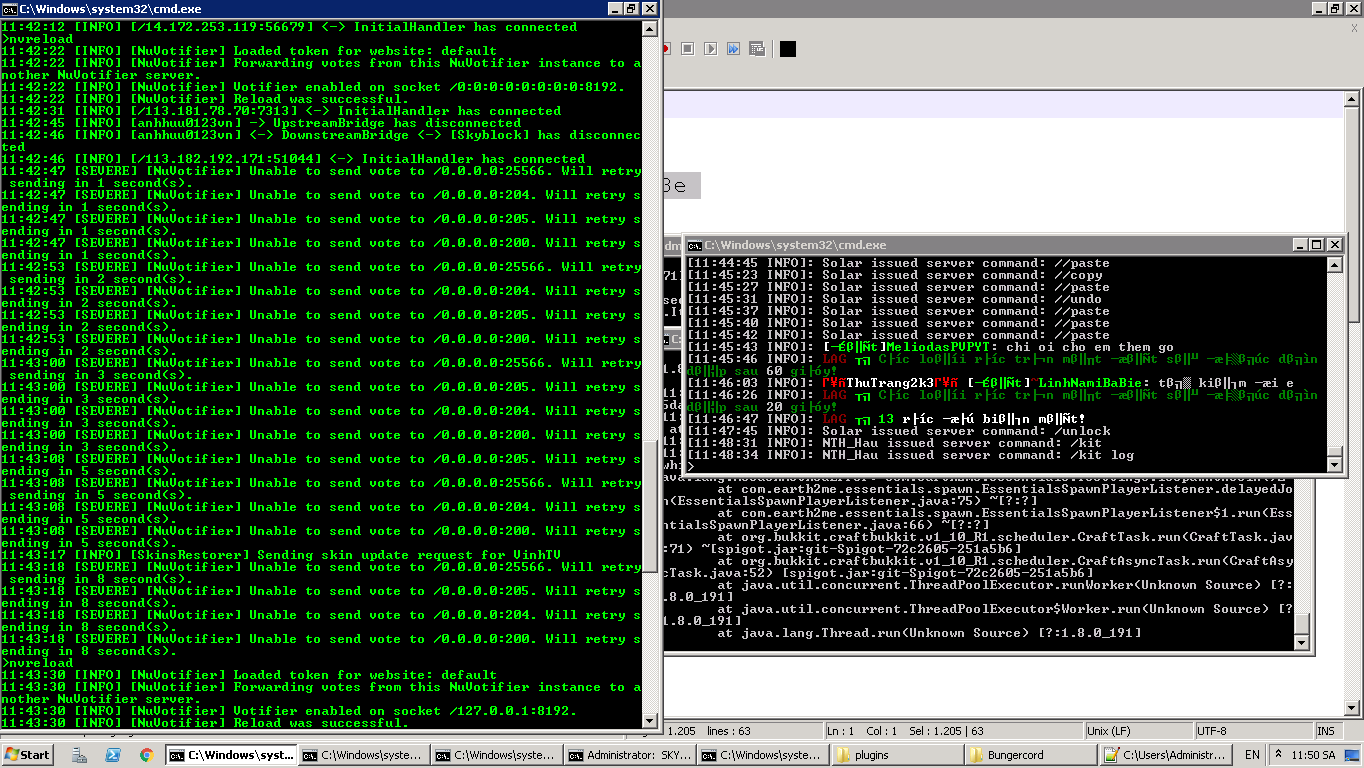Click the EN language indicator

tap(1252, 755)
